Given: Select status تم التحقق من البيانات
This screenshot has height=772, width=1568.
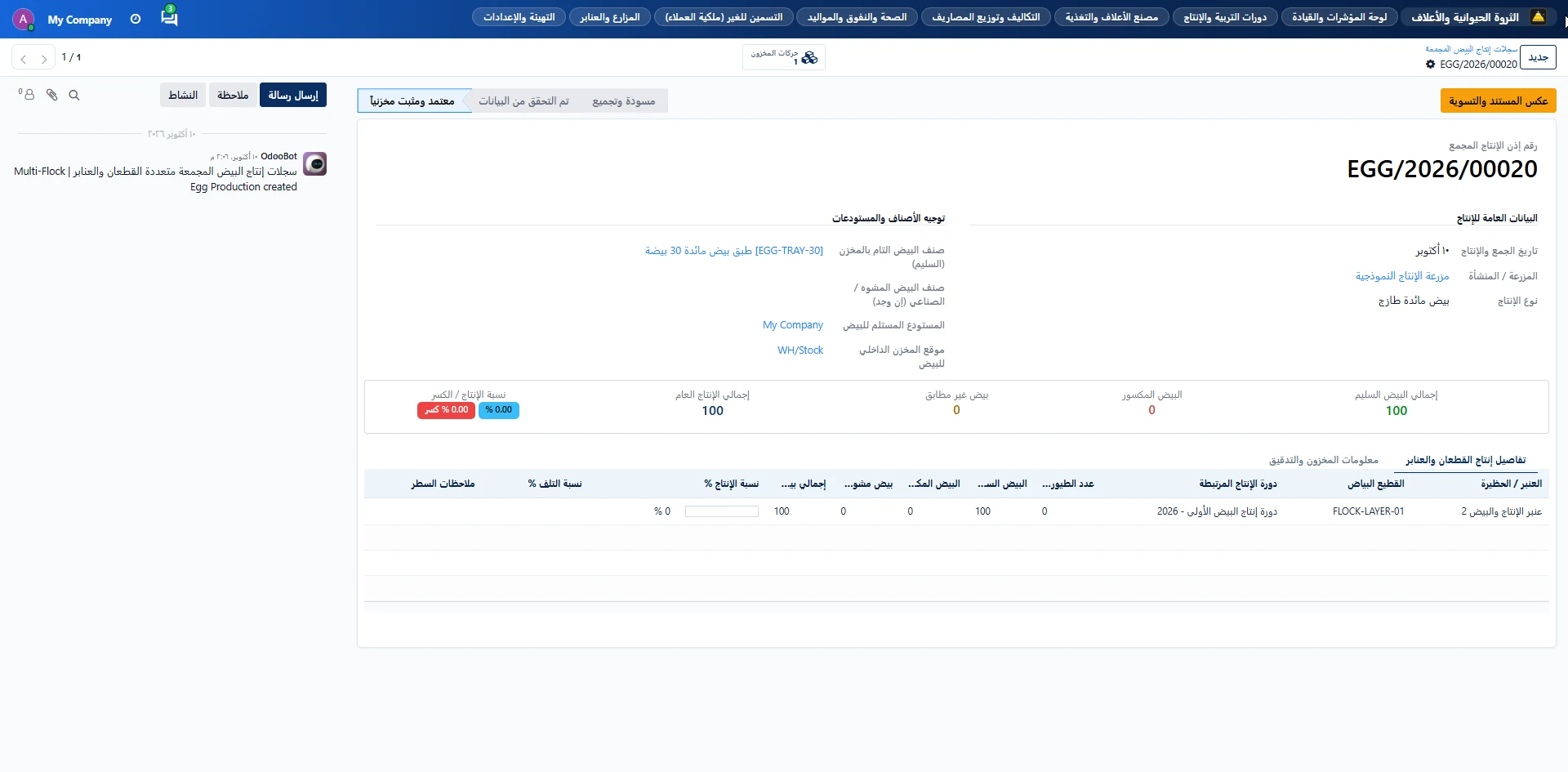Looking at the screenshot, I should (523, 100).
